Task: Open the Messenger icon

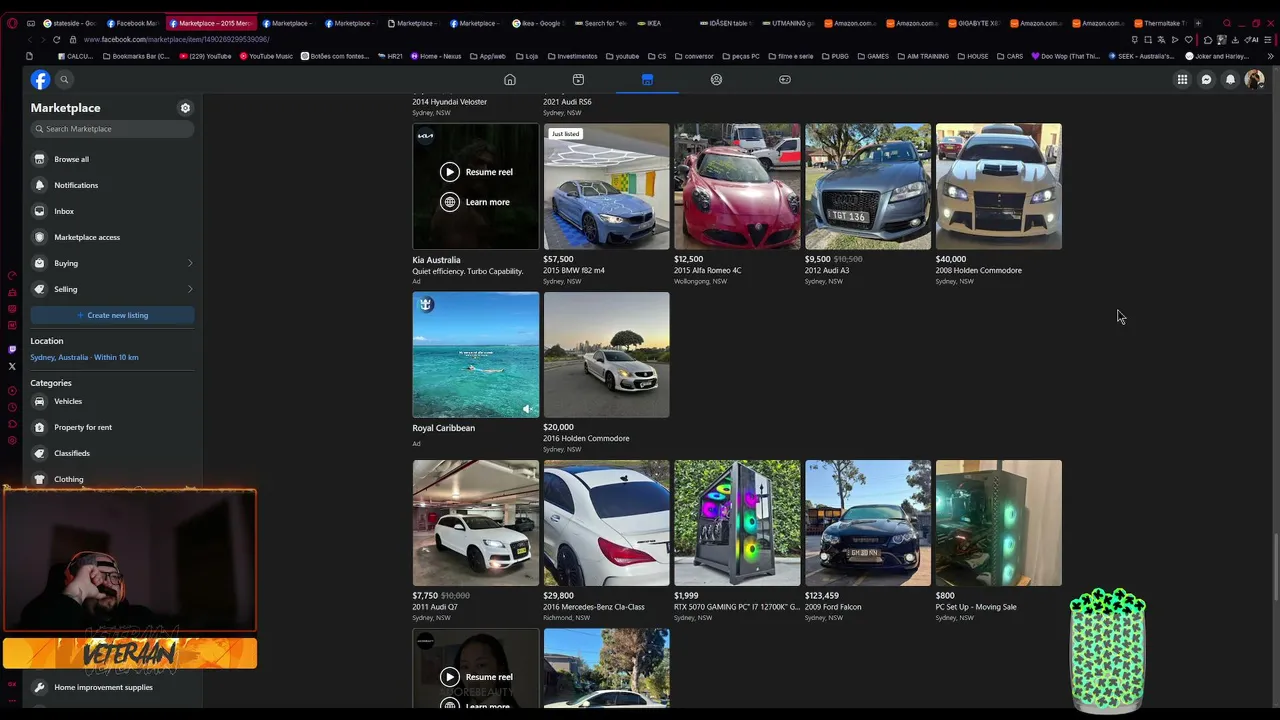Action: (x=1206, y=79)
